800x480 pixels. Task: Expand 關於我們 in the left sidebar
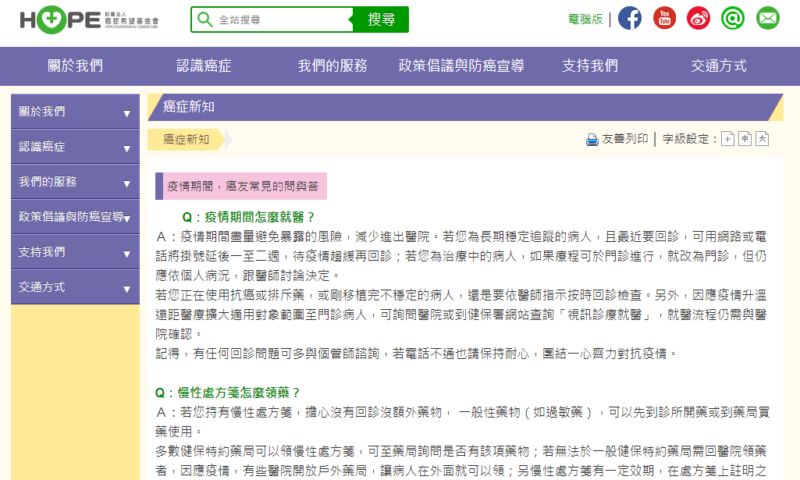tap(126, 113)
